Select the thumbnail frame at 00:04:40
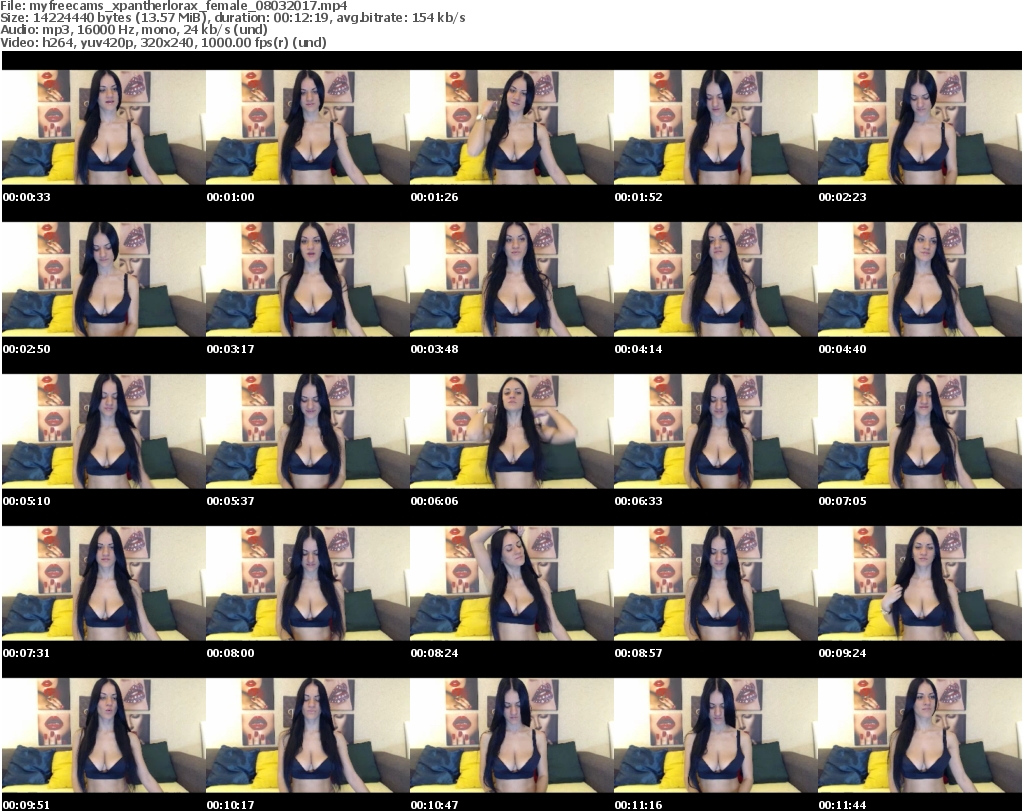This screenshot has height=811, width=1024. click(x=920, y=279)
